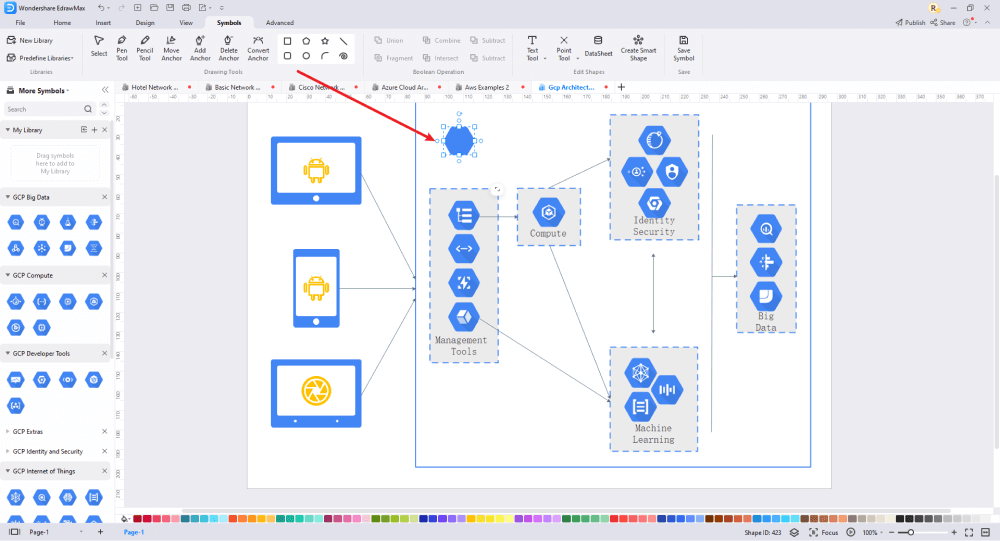Open the More Symbols dropdown
Screen dimensions: 1000x541
point(43,91)
